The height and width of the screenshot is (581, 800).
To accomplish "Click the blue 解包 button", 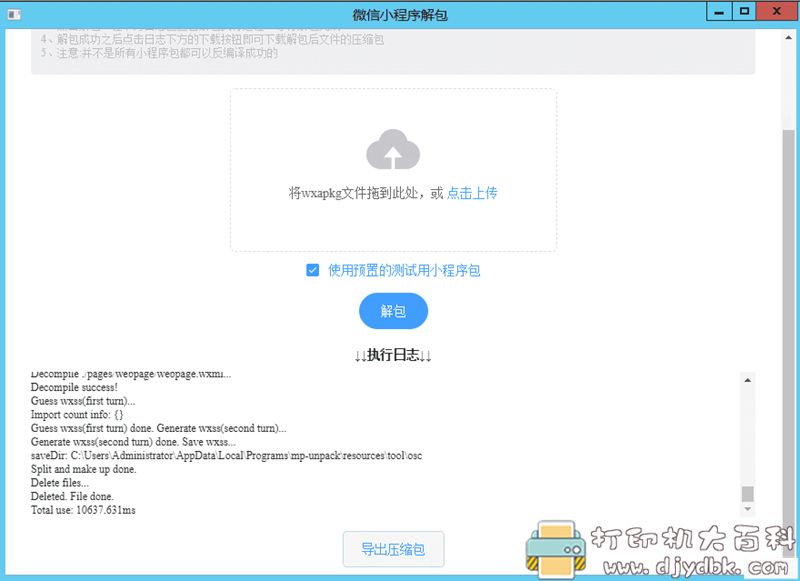I will click(x=393, y=311).
